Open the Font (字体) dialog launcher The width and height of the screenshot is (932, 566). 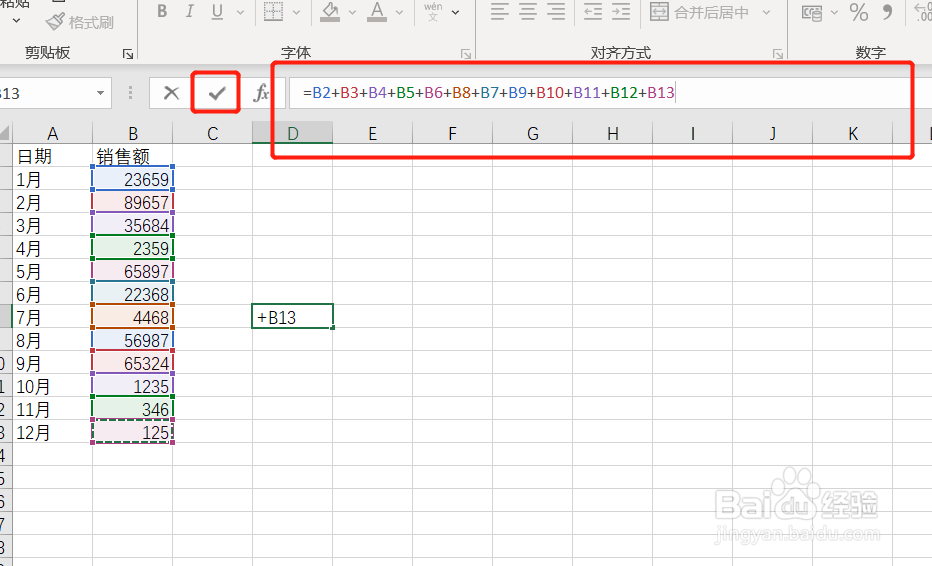(466, 54)
